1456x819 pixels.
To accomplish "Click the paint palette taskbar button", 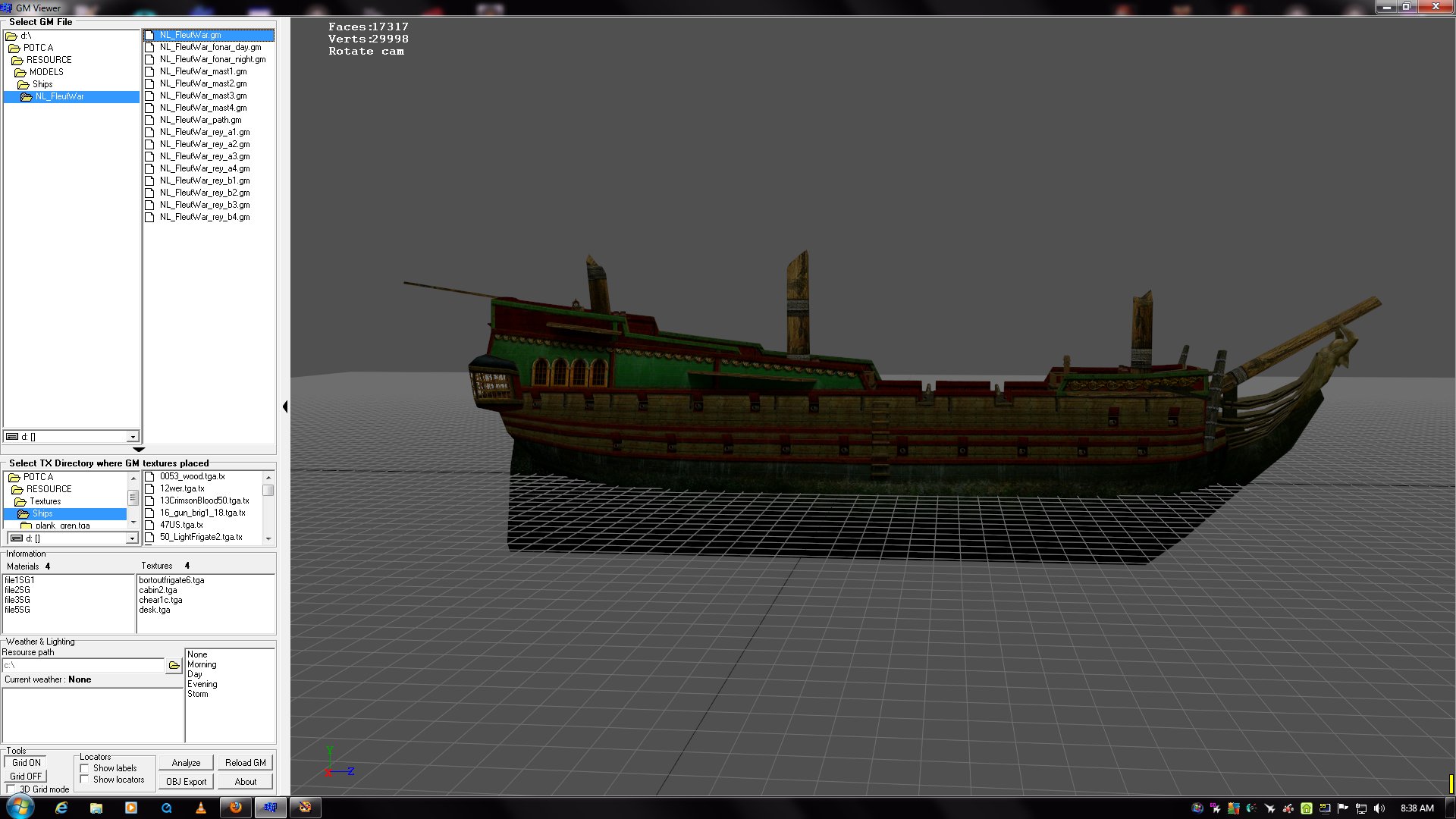I will pos(306,808).
